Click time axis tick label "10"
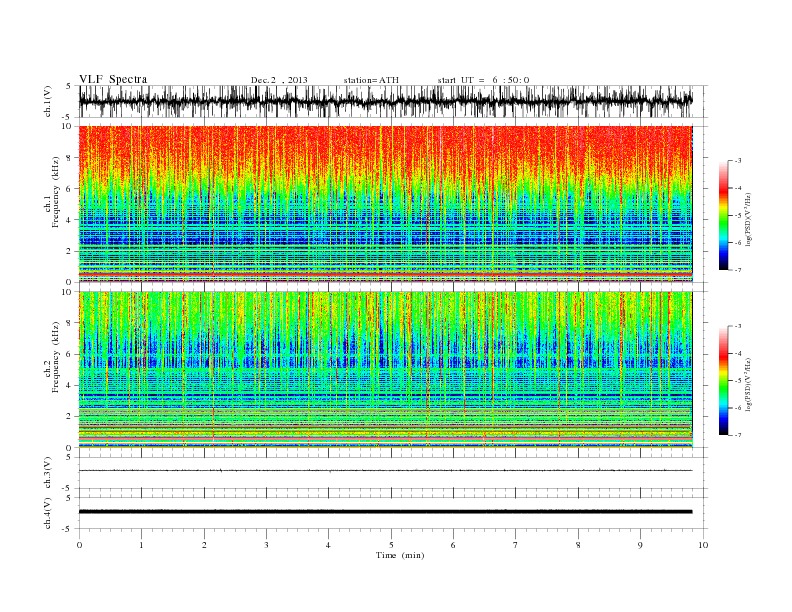The image size is (792, 612). pos(703,545)
